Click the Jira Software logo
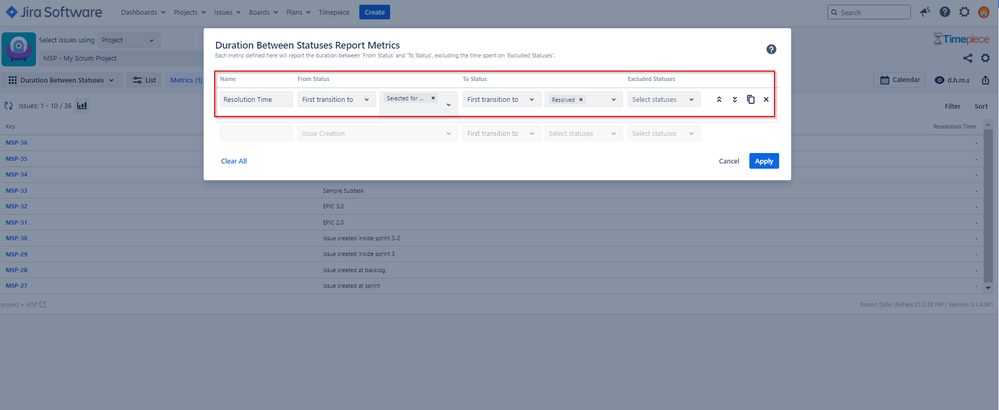999x410 pixels. [54, 12]
